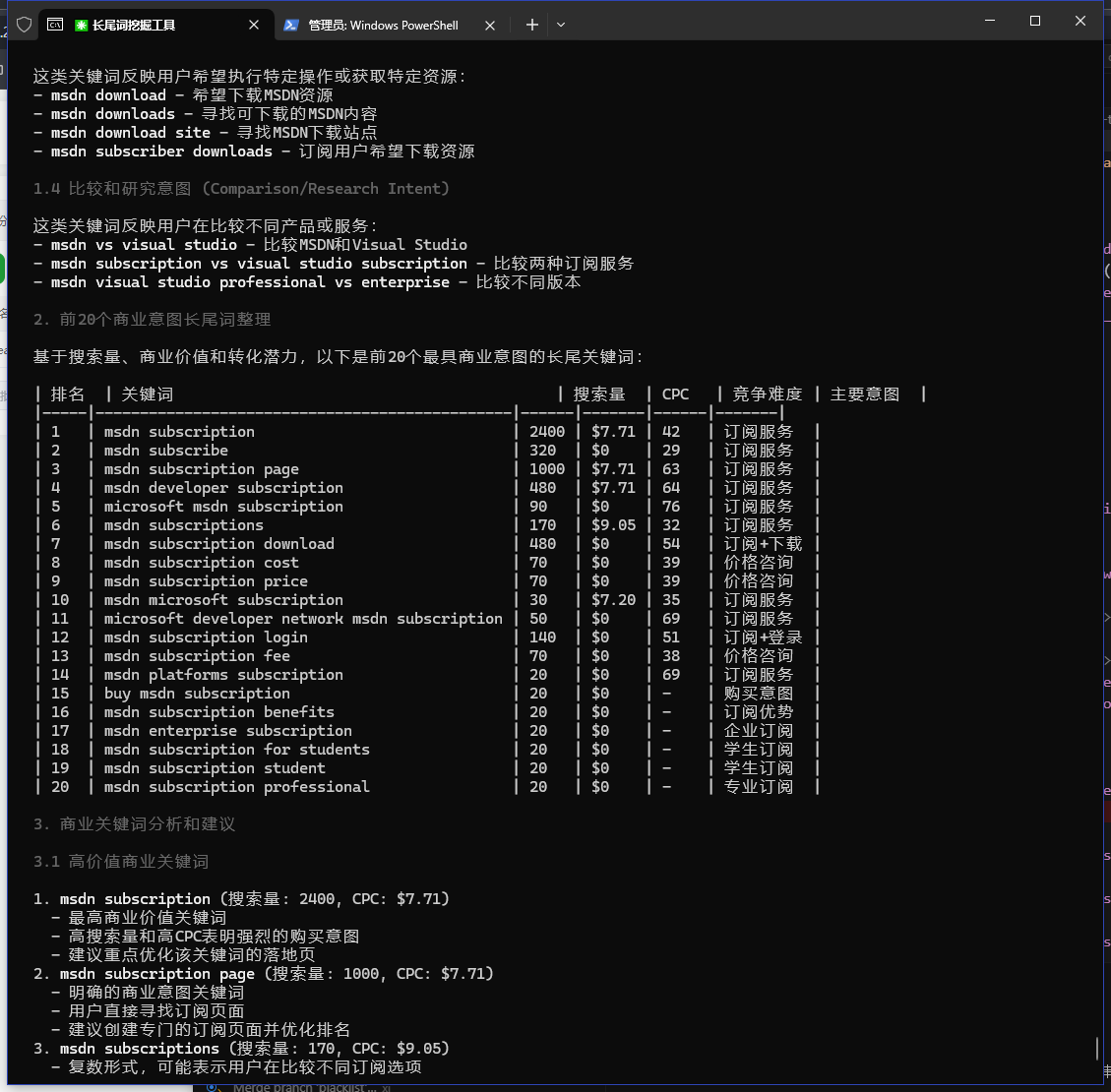Click the '用户直接寻找订阅页面' bullet line
The image size is (1111, 1092).
pyautogui.click(x=148, y=1011)
